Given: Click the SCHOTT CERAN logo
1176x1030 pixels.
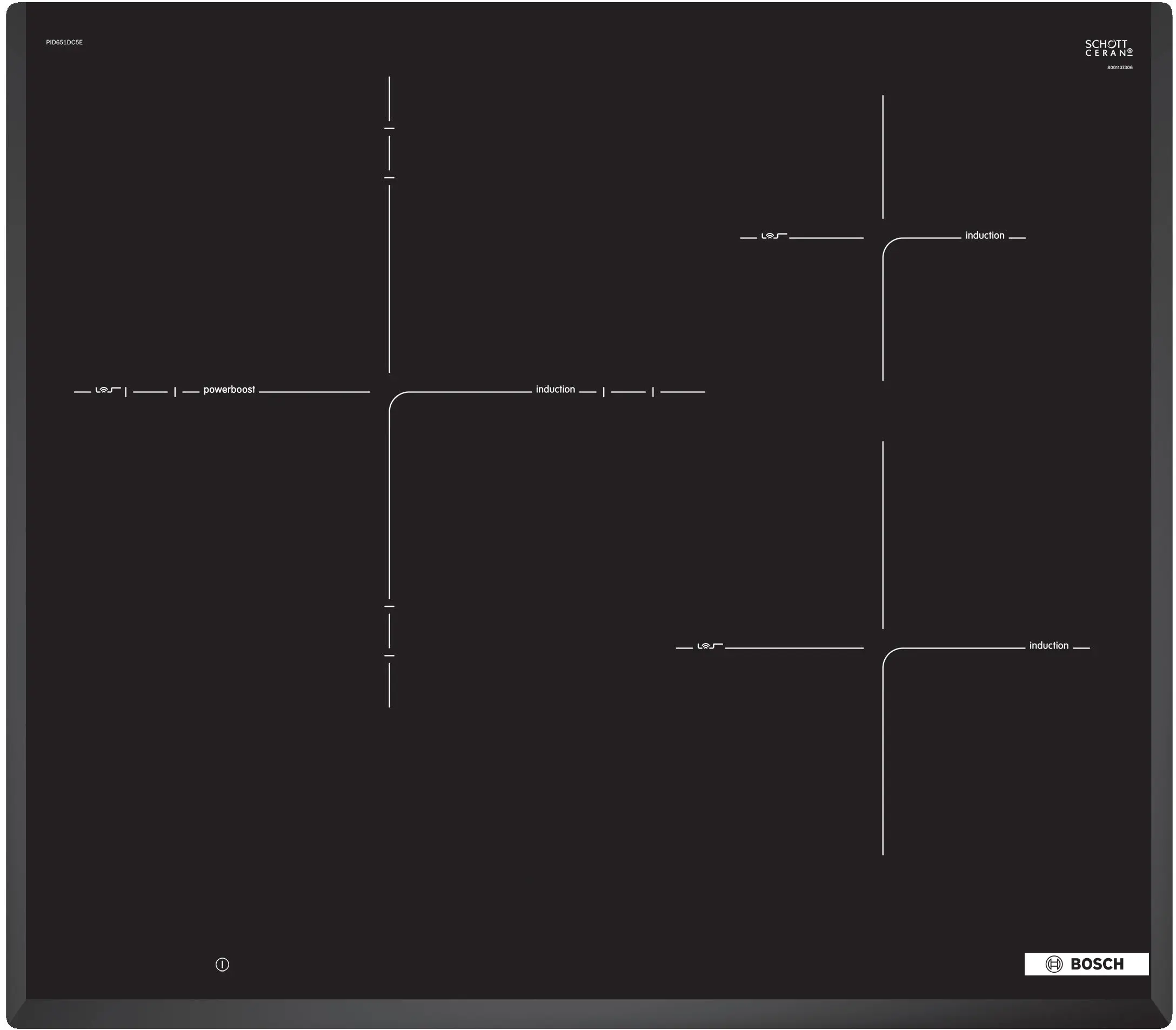Looking at the screenshot, I should [x=1108, y=48].
